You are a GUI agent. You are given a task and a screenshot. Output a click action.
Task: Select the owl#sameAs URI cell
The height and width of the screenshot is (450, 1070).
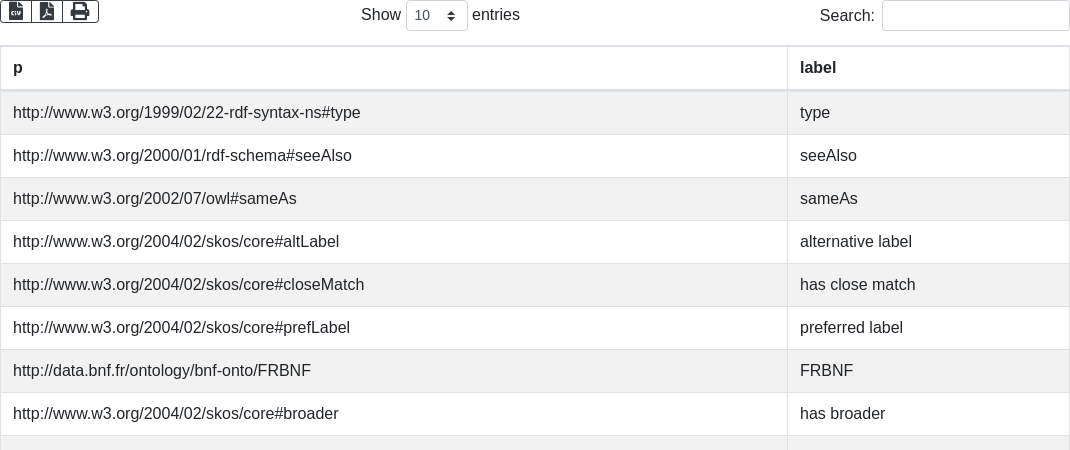coord(155,199)
